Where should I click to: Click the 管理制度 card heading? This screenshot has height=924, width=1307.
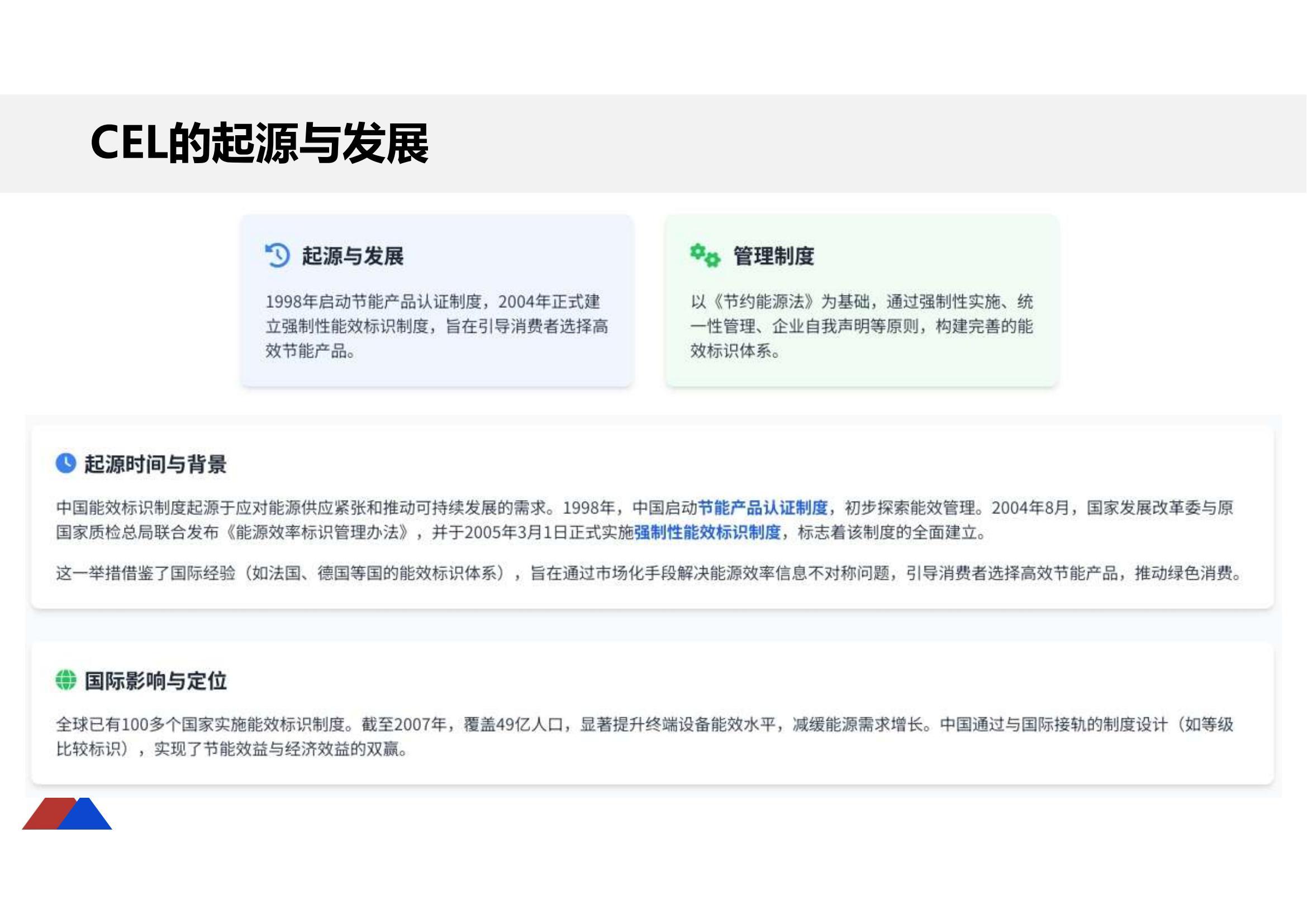[x=773, y=256]
